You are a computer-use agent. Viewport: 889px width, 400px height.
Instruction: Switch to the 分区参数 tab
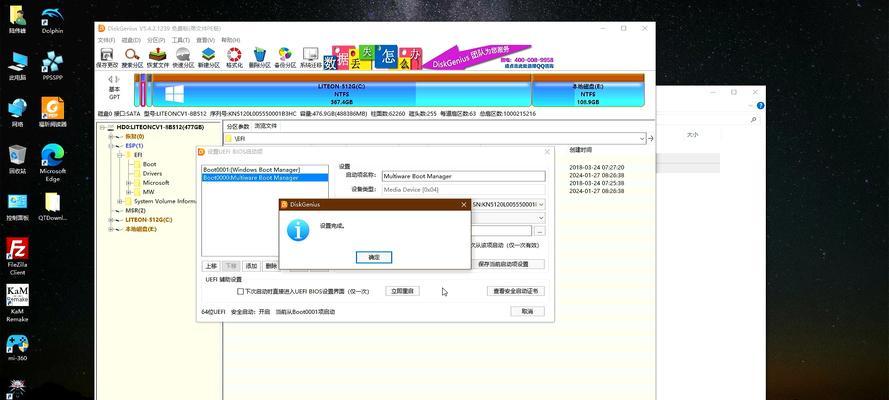[238, 126]
